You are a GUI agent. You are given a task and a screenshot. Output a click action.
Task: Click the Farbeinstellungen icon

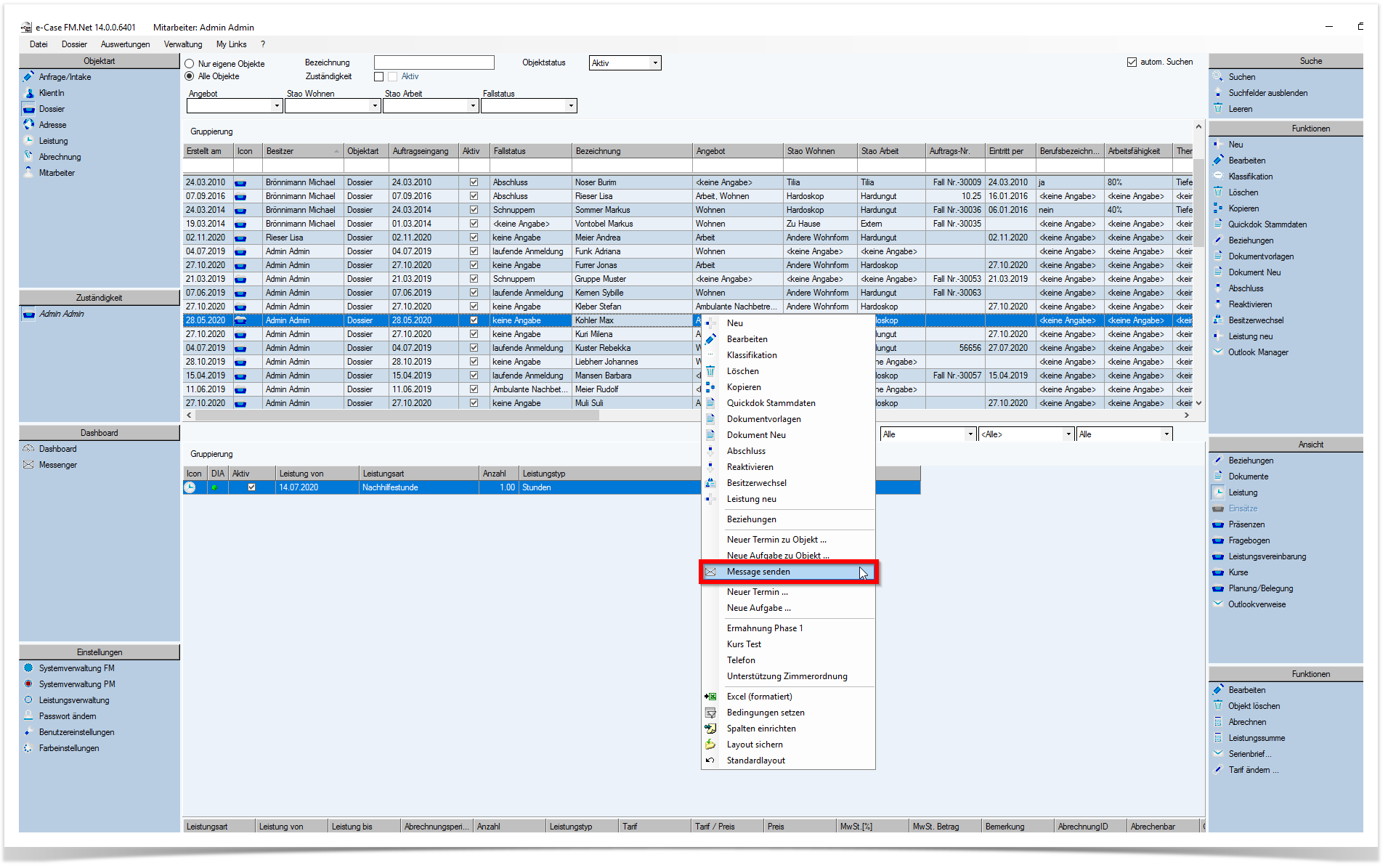coord(28,748)
